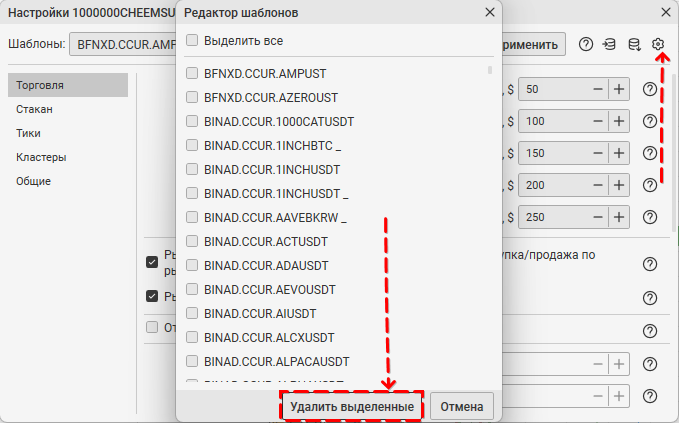Screen dimensions: 679x423
Task: Check the BINAD.CCUR.1000CATUSDT template
Action: (192, 121)
